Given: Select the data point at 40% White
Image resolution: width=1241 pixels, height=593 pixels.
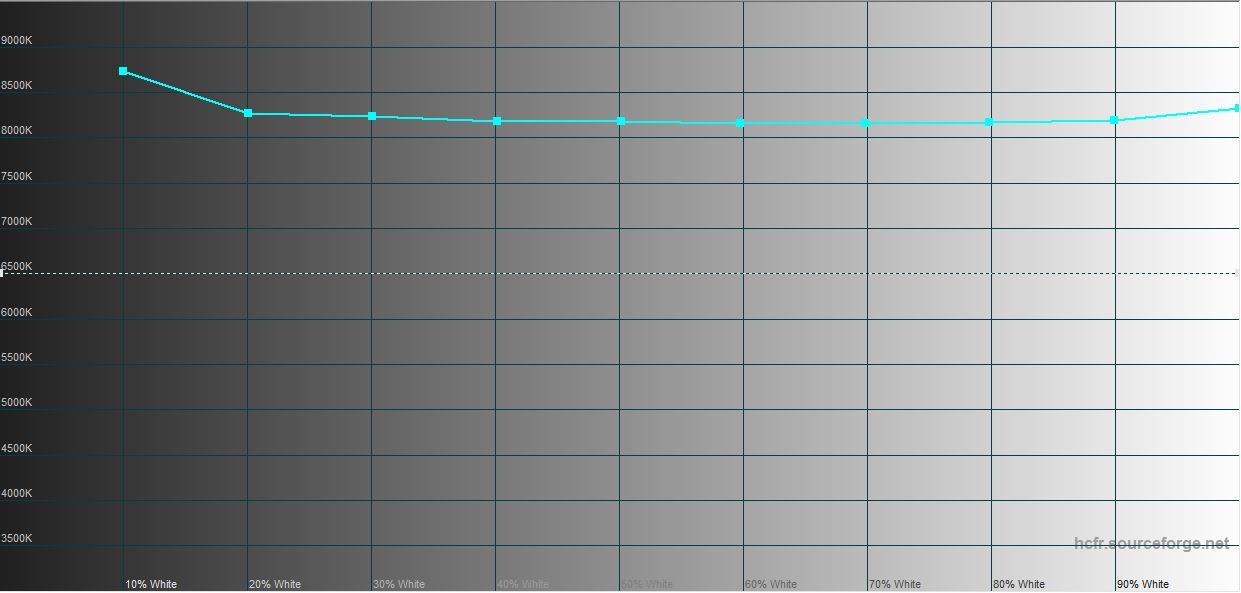Looking at the screenshot, I should (497, 121).
